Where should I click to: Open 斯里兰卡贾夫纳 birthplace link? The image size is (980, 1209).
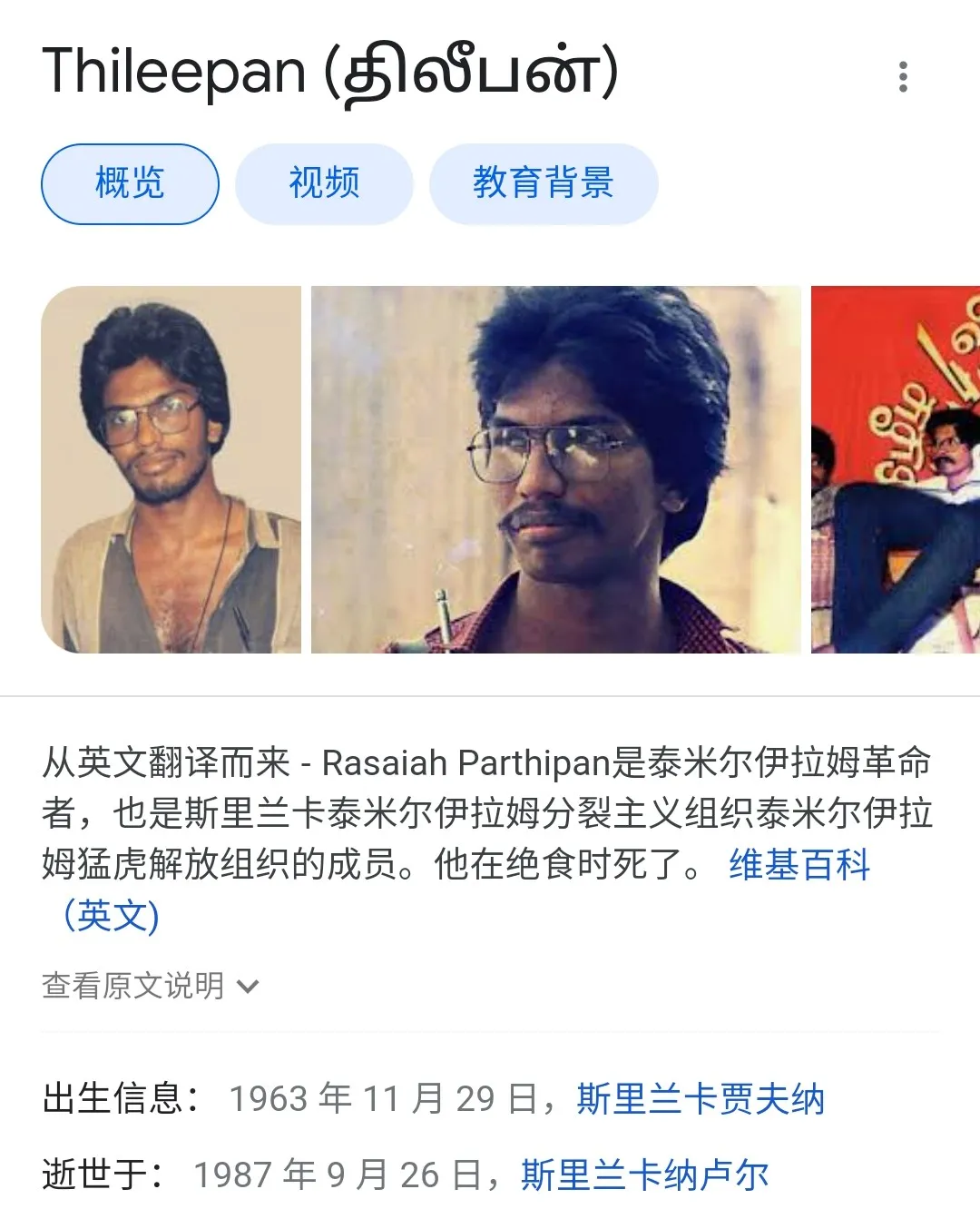coord(701,1098)
